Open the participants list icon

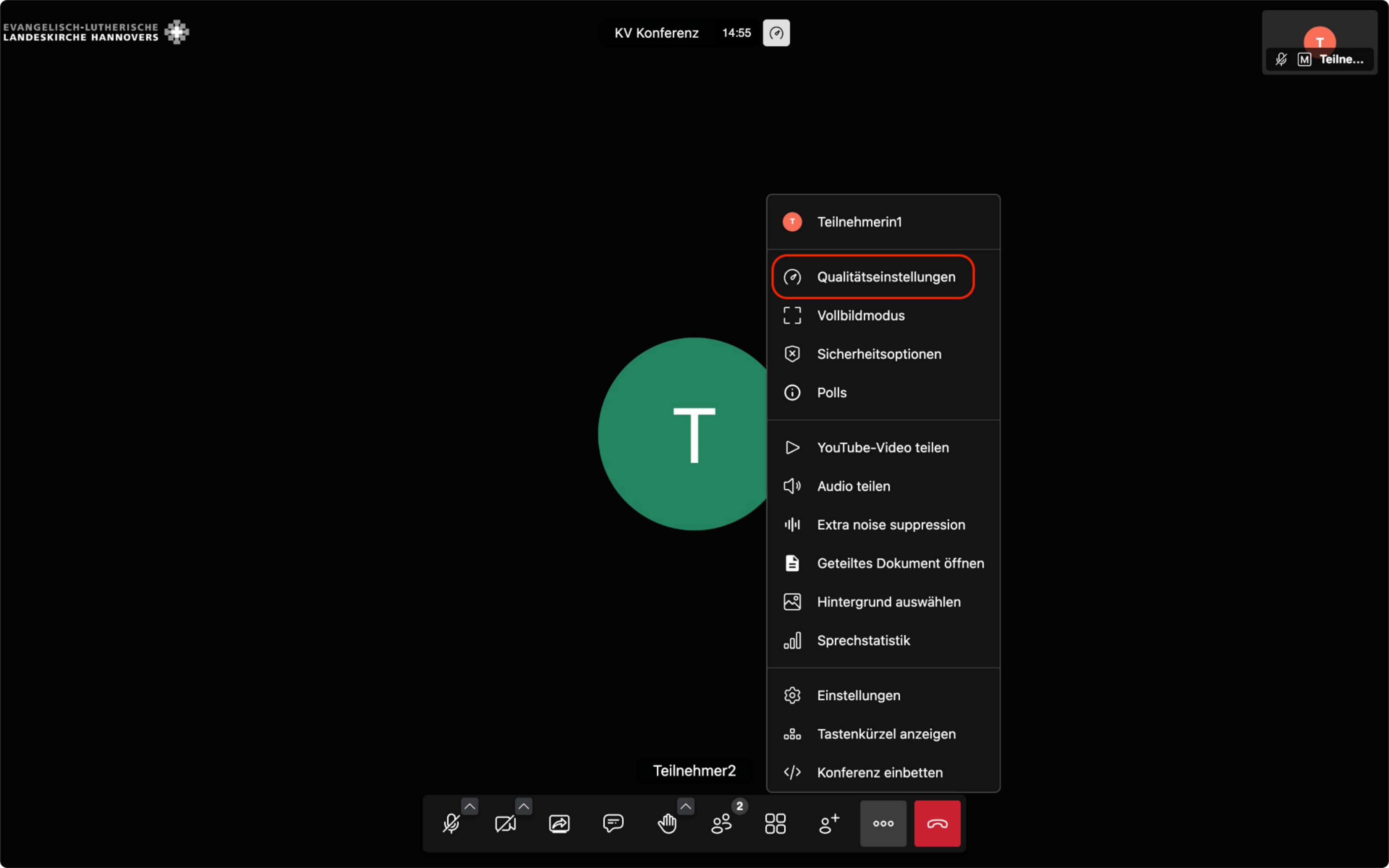721,823
